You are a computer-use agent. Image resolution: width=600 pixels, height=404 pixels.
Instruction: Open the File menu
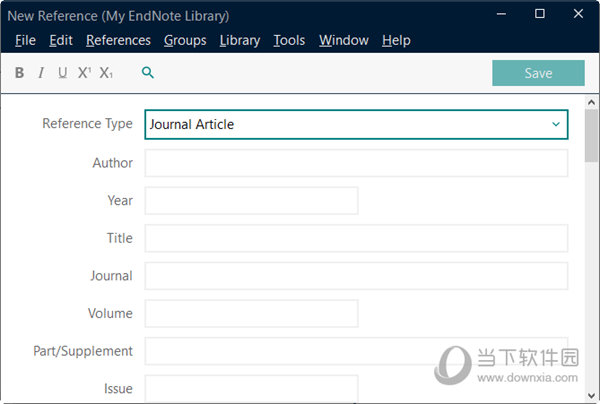[x=25, y=40]
